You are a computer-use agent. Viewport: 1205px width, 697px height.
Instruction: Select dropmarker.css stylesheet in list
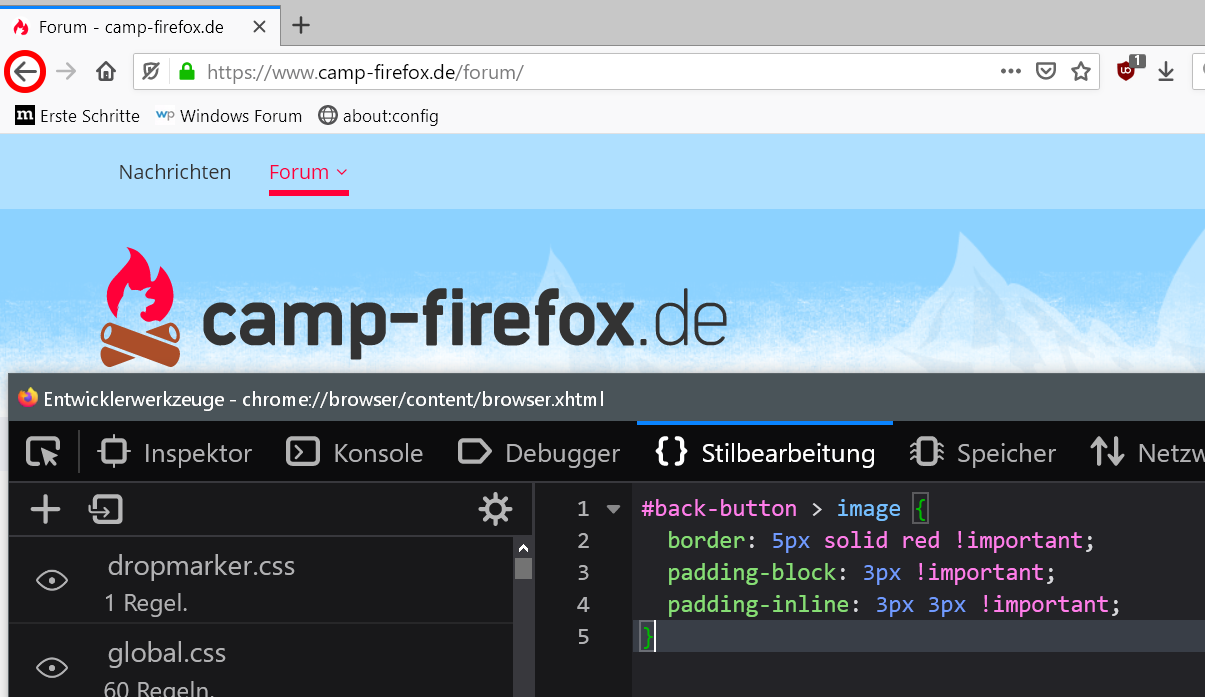click(x=261, y=580)
